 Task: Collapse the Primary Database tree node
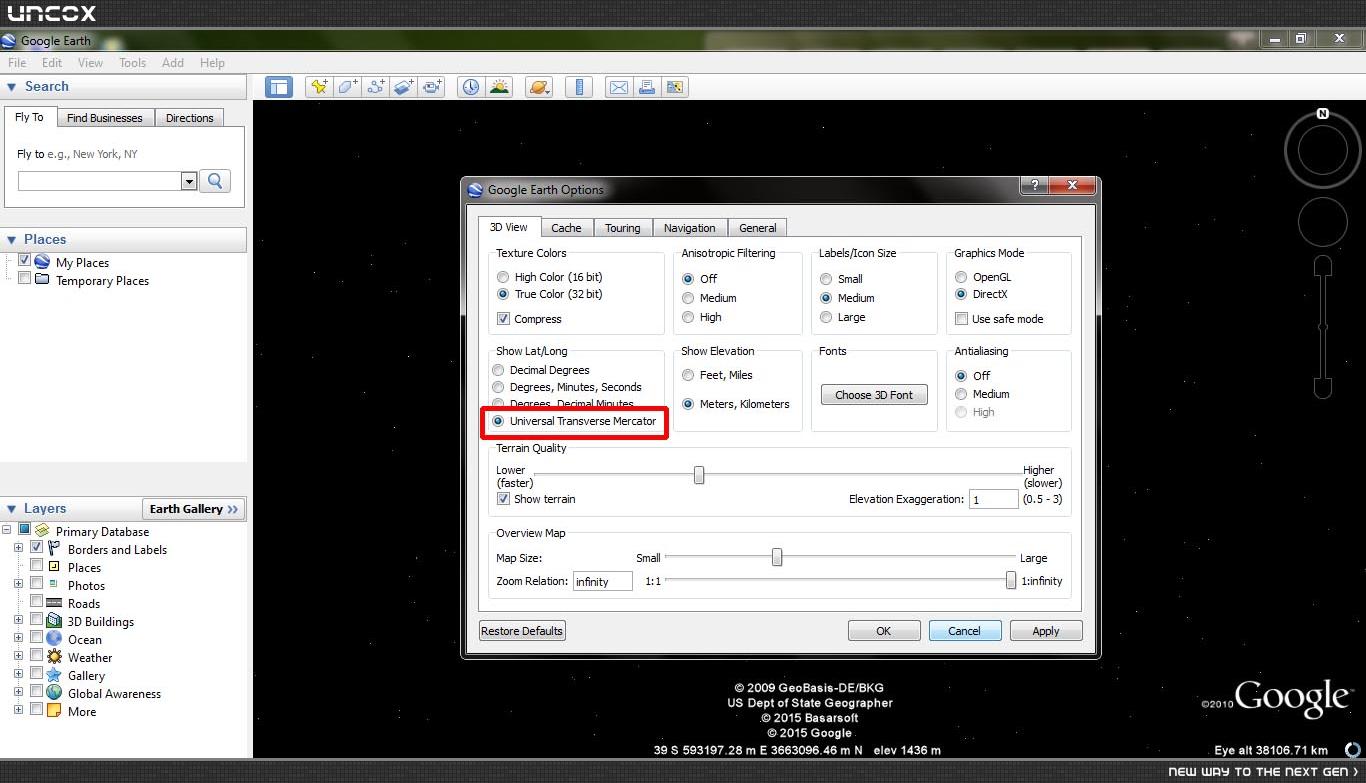[6, 530]
